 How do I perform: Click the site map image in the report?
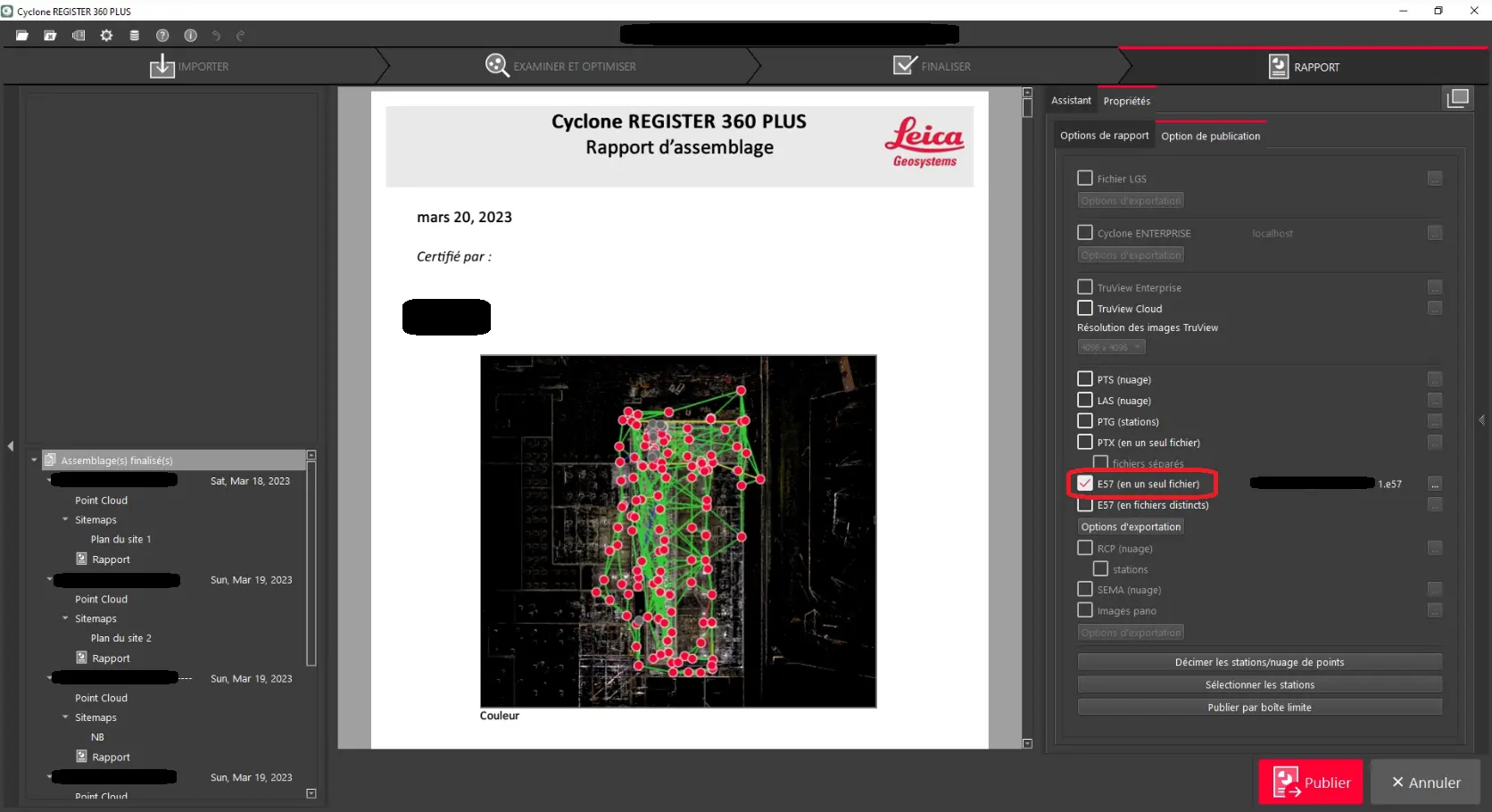(678, 531)
